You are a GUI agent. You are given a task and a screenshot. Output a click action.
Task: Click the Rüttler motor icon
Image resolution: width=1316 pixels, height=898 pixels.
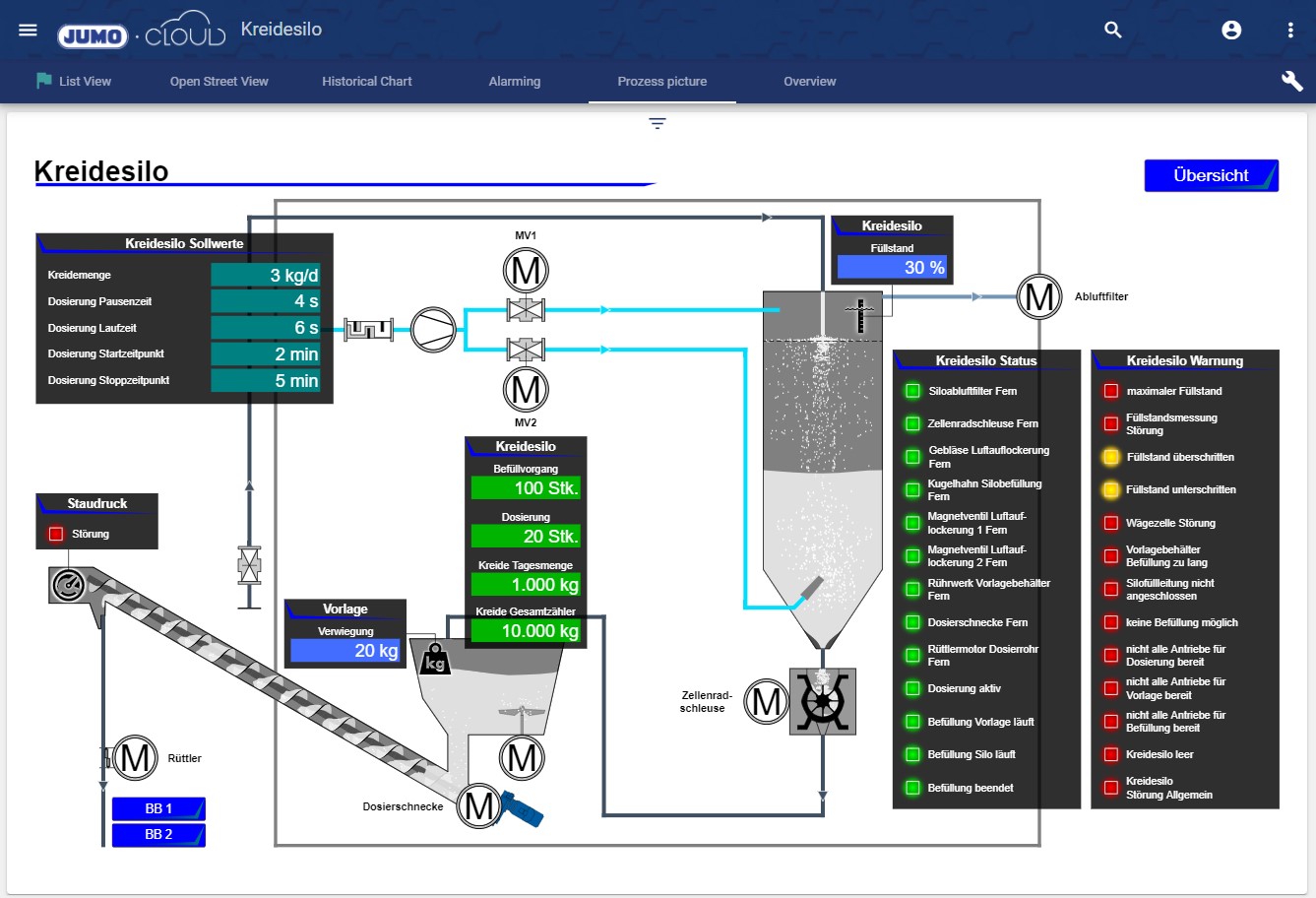(135, 757)
